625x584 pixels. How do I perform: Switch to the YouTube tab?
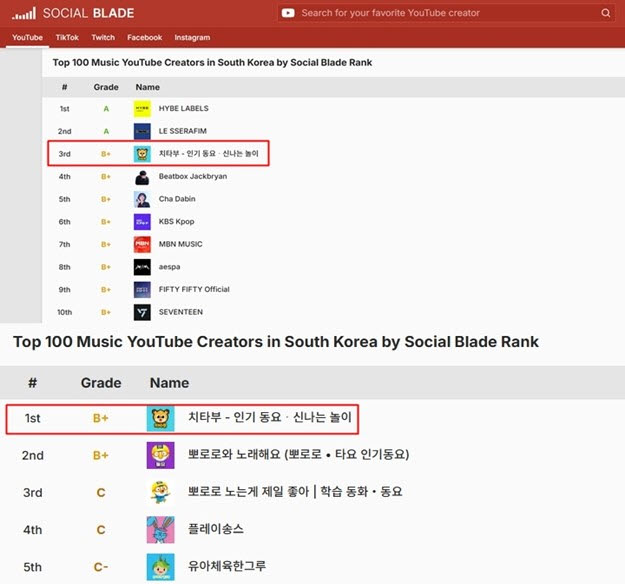coord(27,37)
